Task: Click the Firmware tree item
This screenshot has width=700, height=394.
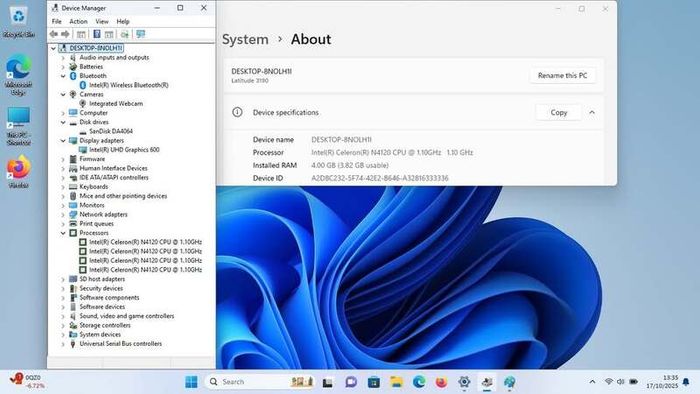Action: (92, 159)
